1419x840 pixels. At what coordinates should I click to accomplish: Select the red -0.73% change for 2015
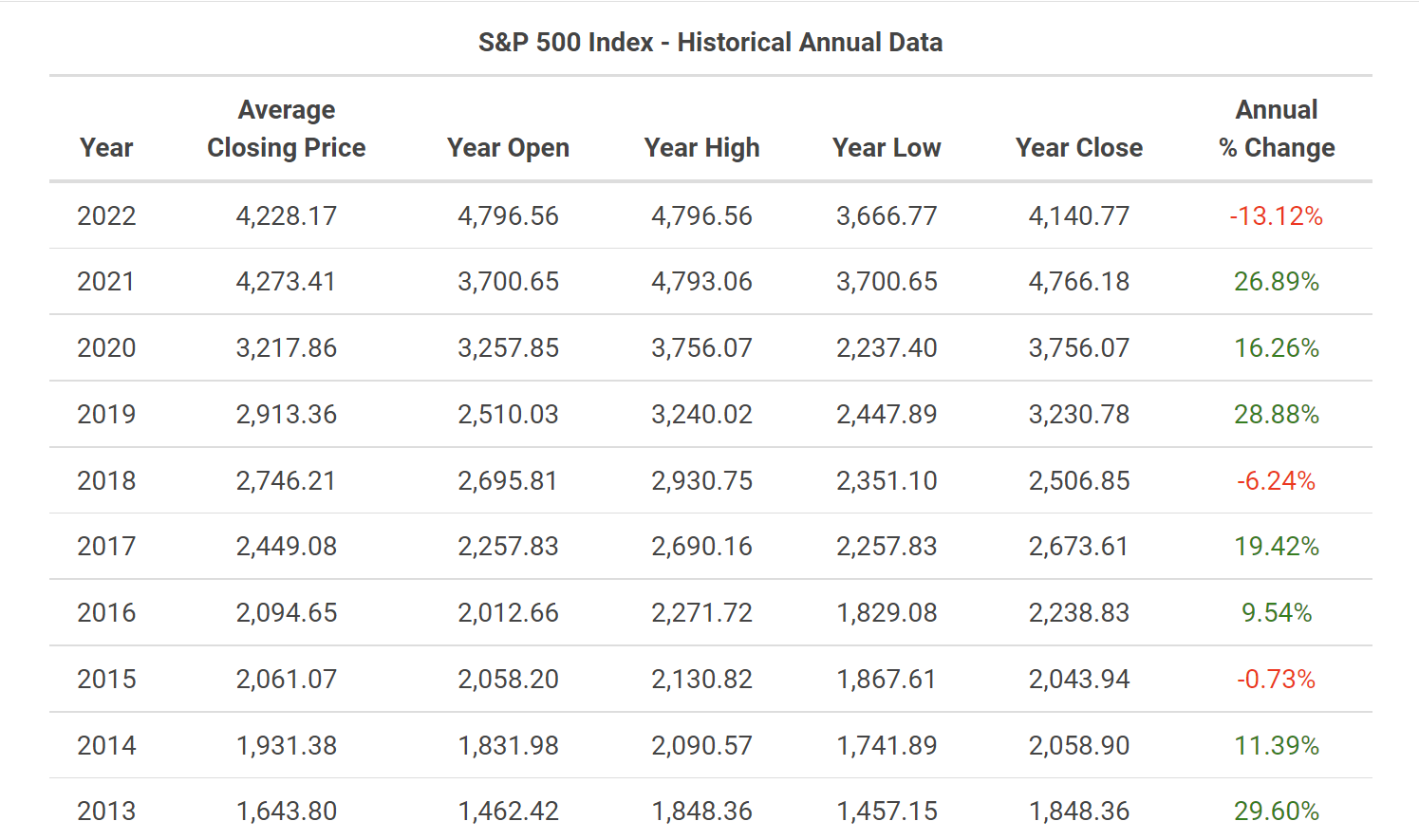1277,680
